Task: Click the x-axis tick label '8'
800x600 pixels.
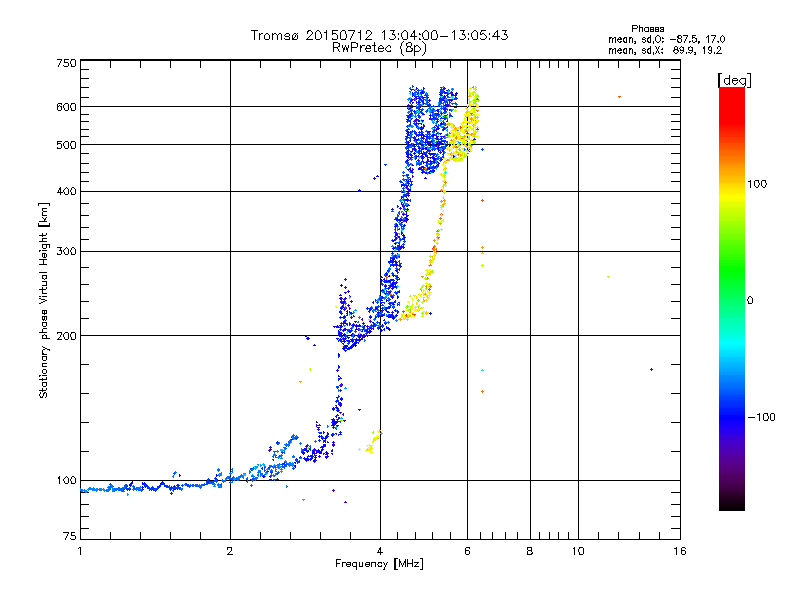Action: tap(530, 551)
